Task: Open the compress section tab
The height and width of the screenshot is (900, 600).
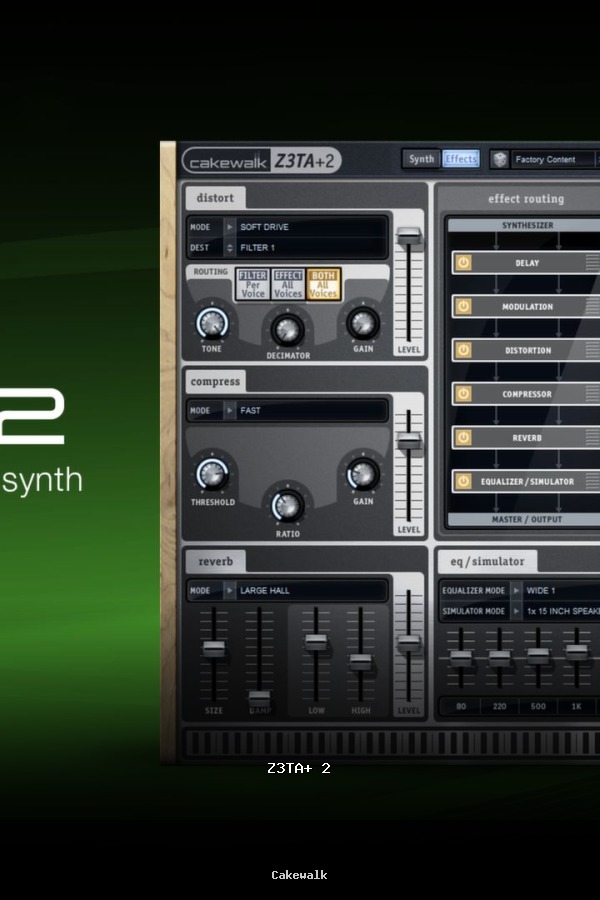Action: click(215, 381)
